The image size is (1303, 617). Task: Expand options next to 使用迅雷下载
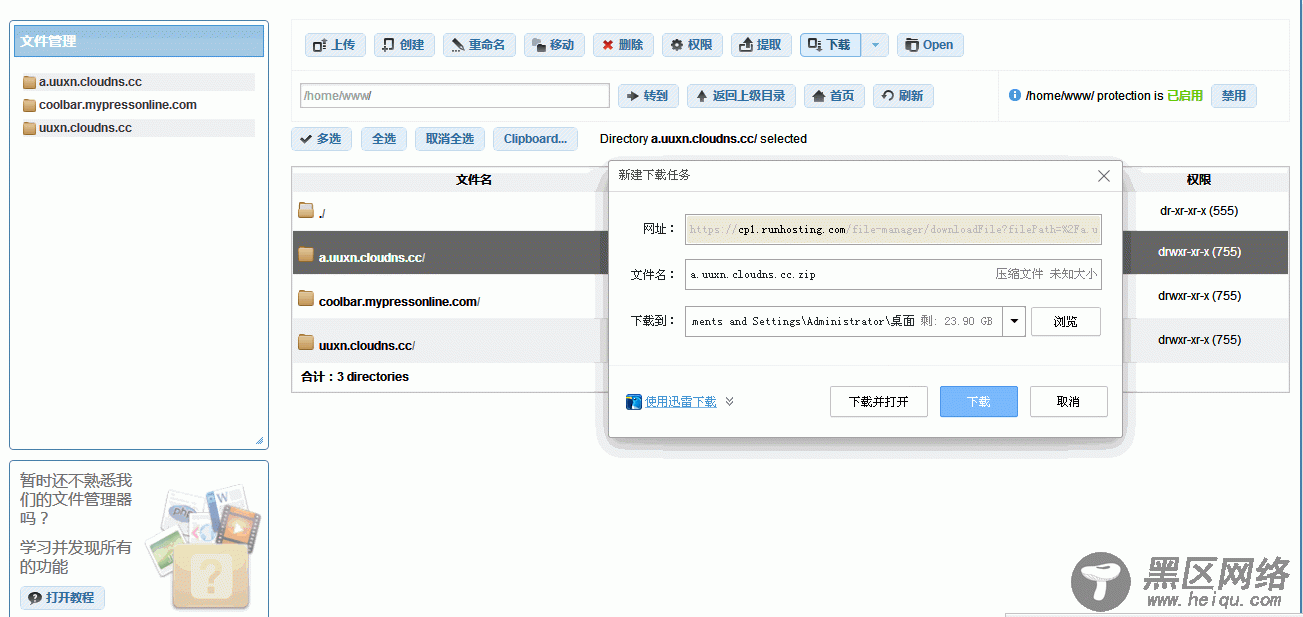click(x=730, y=402)
